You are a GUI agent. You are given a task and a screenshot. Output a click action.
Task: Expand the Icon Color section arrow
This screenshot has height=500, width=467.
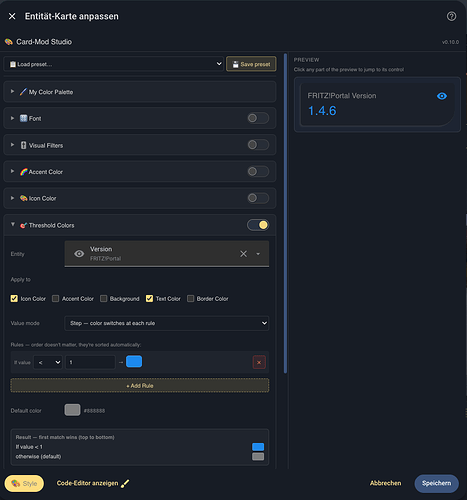click(12, 198)
